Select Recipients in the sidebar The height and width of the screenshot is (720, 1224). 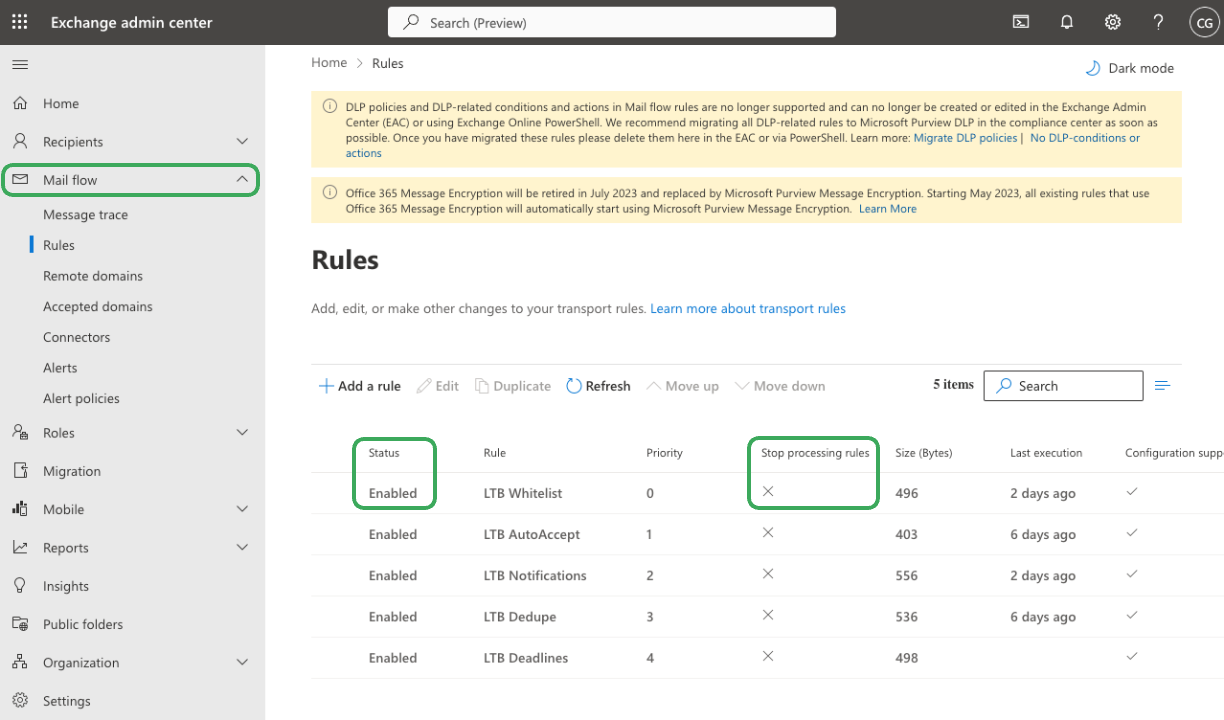click(73, 142)
